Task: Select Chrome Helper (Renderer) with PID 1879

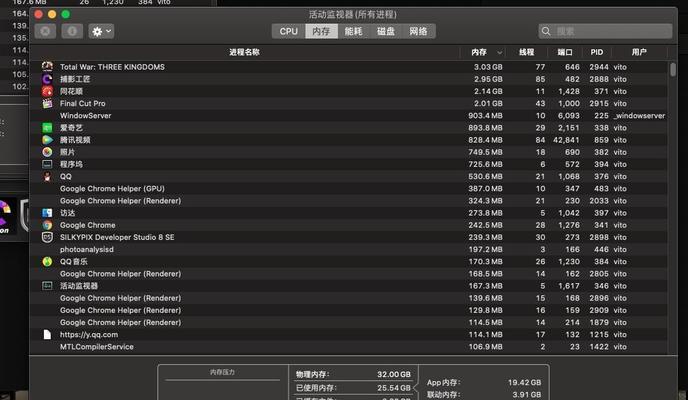Action: click(349, 322)
